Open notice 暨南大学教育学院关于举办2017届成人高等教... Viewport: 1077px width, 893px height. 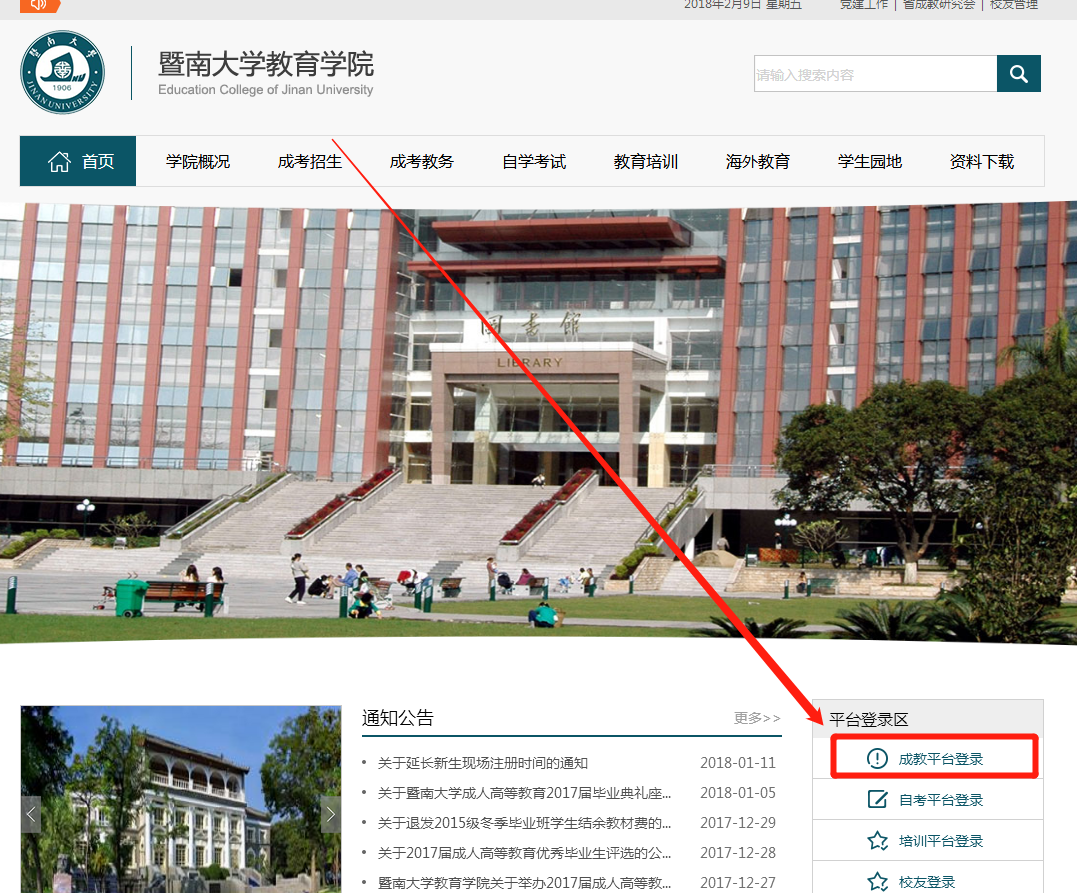[x=524, y=883]
